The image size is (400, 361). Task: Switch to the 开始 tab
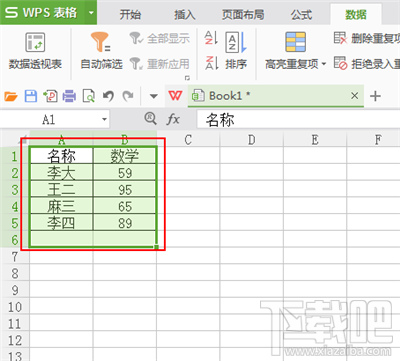tap(130, 15)
